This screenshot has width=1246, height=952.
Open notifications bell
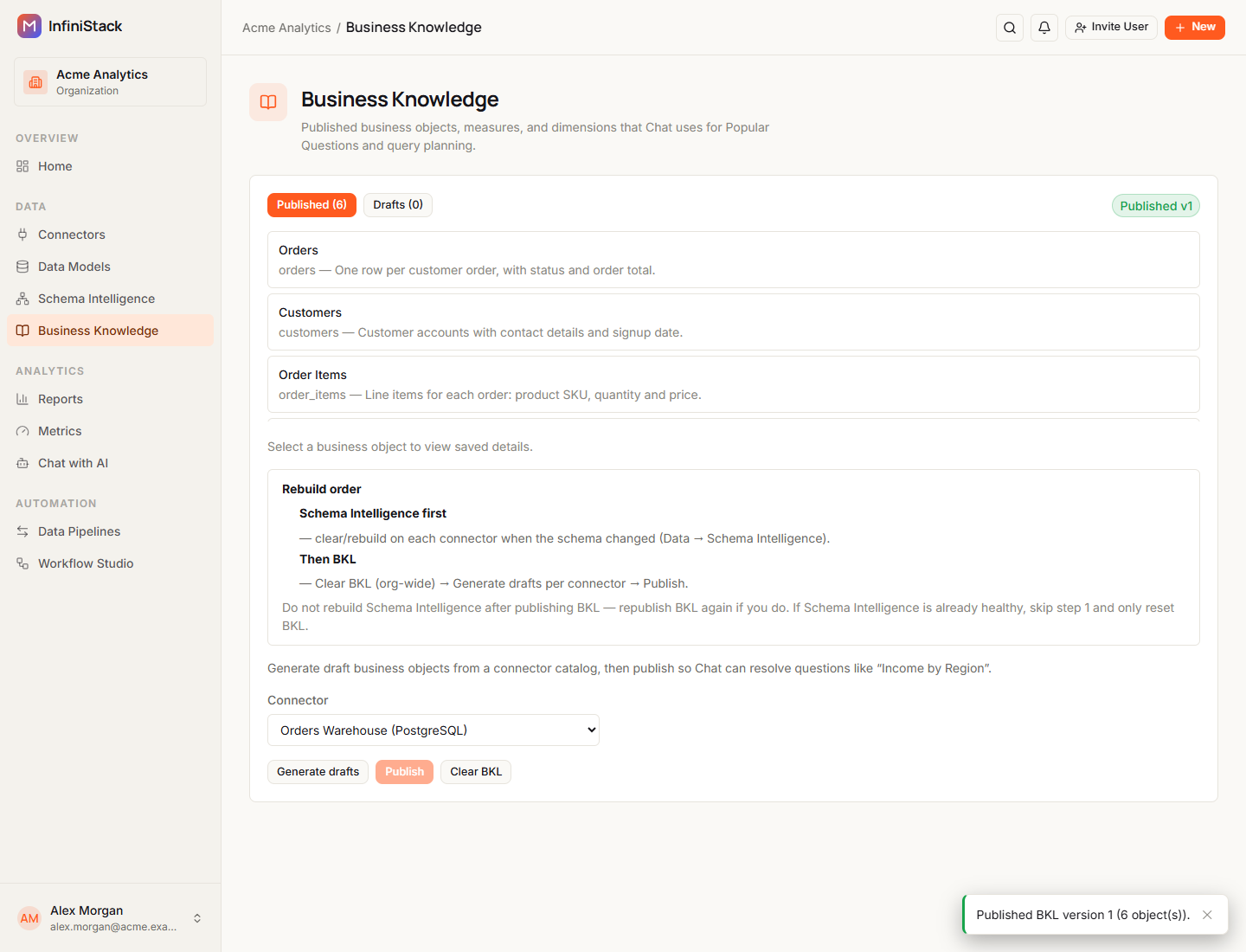pos(1044,28)
